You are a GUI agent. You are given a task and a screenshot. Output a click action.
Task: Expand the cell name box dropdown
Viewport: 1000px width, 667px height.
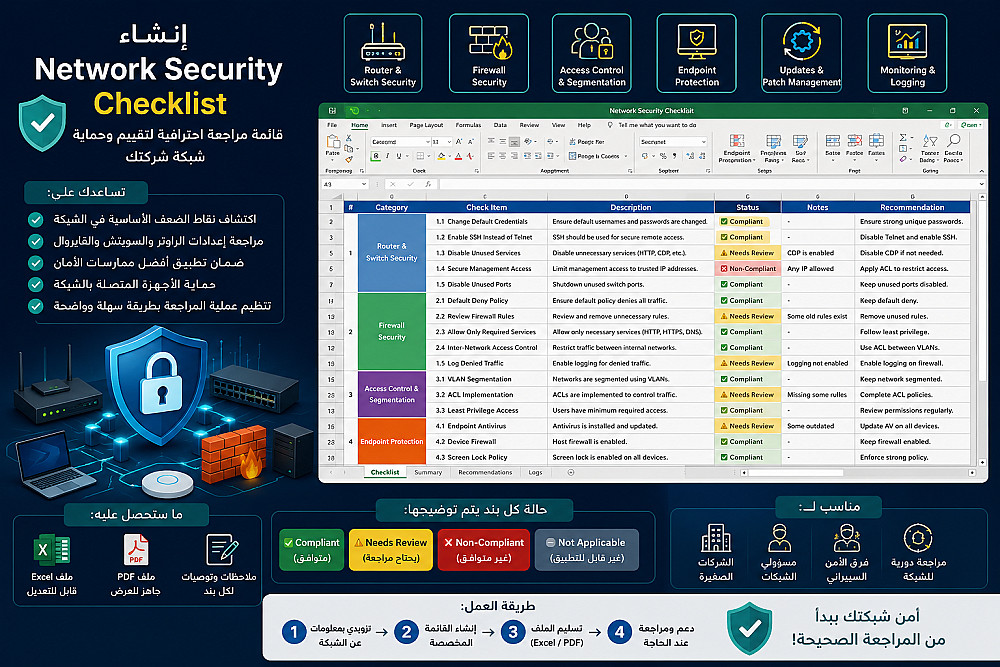click(x=364, y=184)
